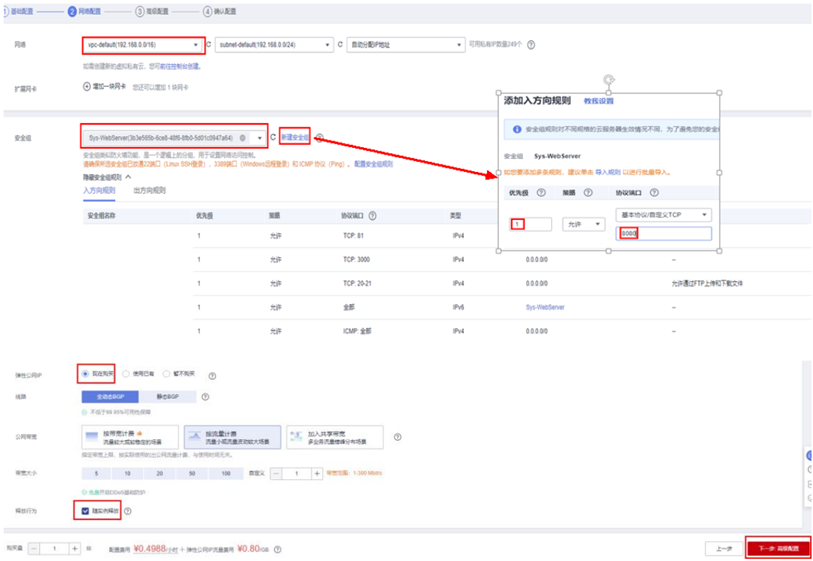Click 教我设置 link in rule dialog

(x=599, y=101)
